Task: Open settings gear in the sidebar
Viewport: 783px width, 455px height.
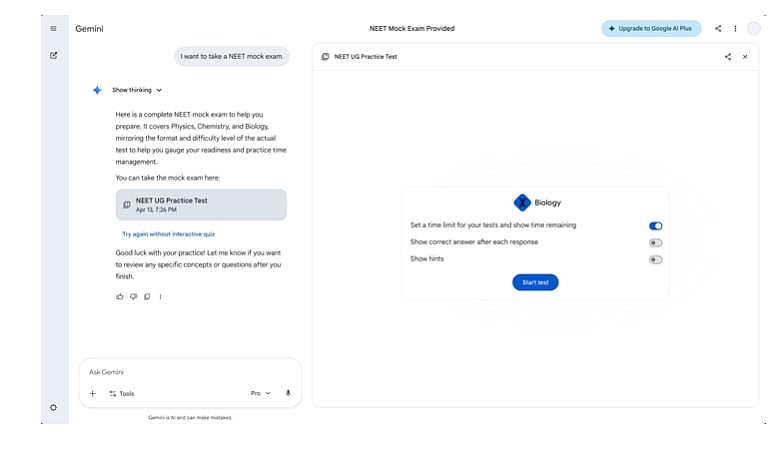Action: pyautogui.click(x=53, y=407)
